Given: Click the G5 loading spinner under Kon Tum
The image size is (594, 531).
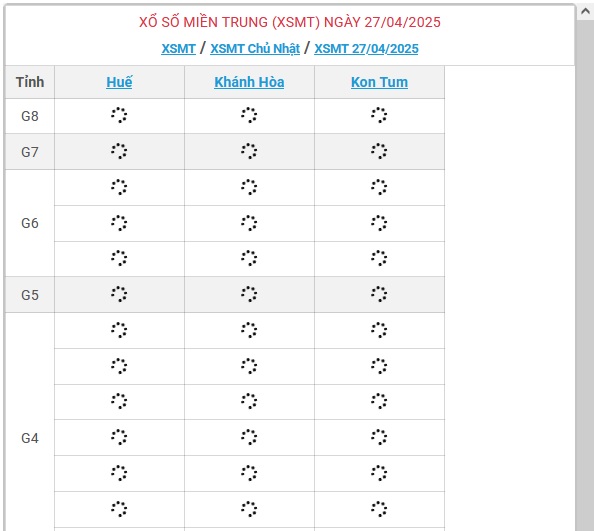Looking at the screenshot, I should click(379, 294).
